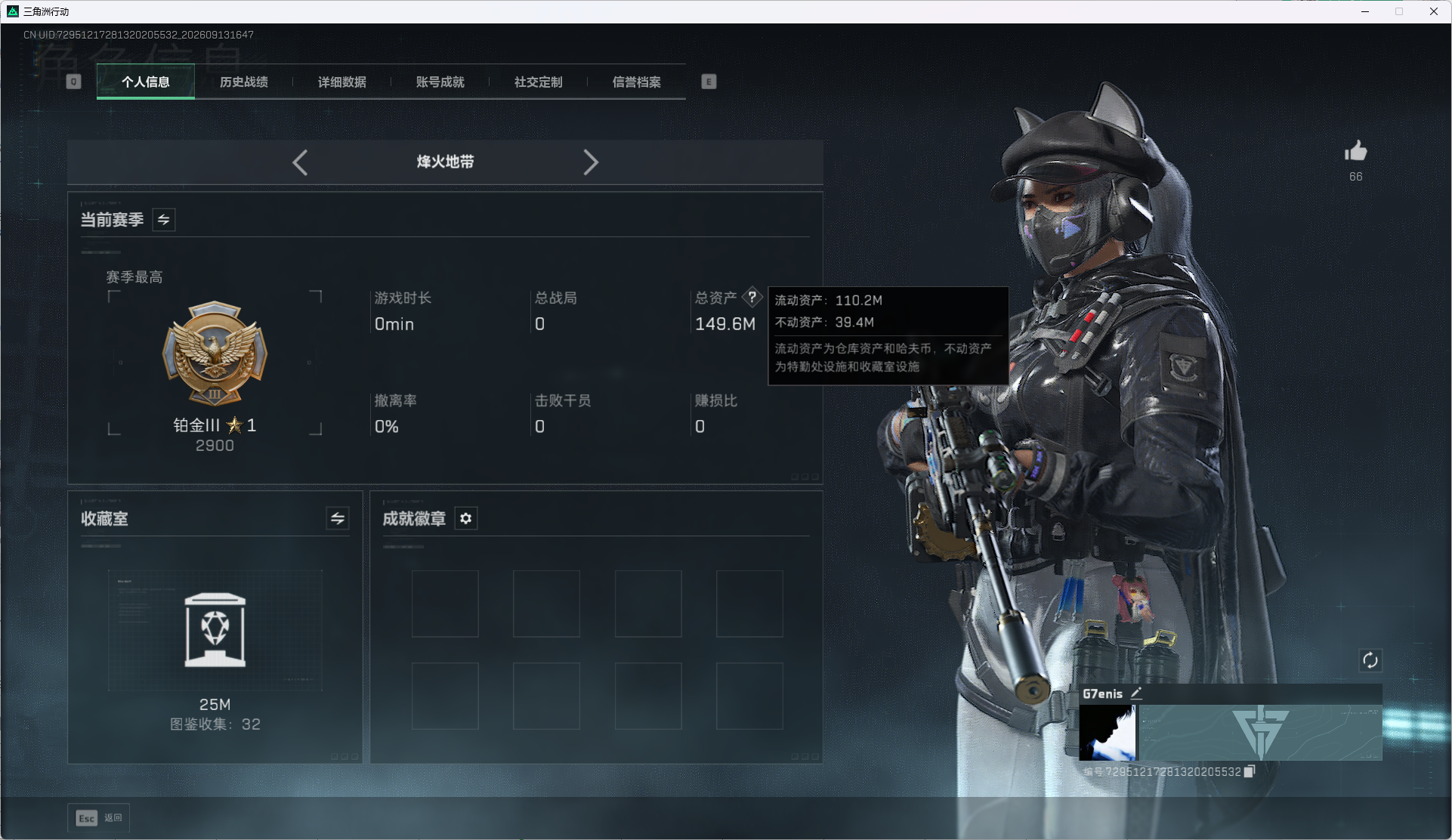Switch to the 信誉档案 tab
The width and height of the screenshot is (1452, 840).
(637, 82)
